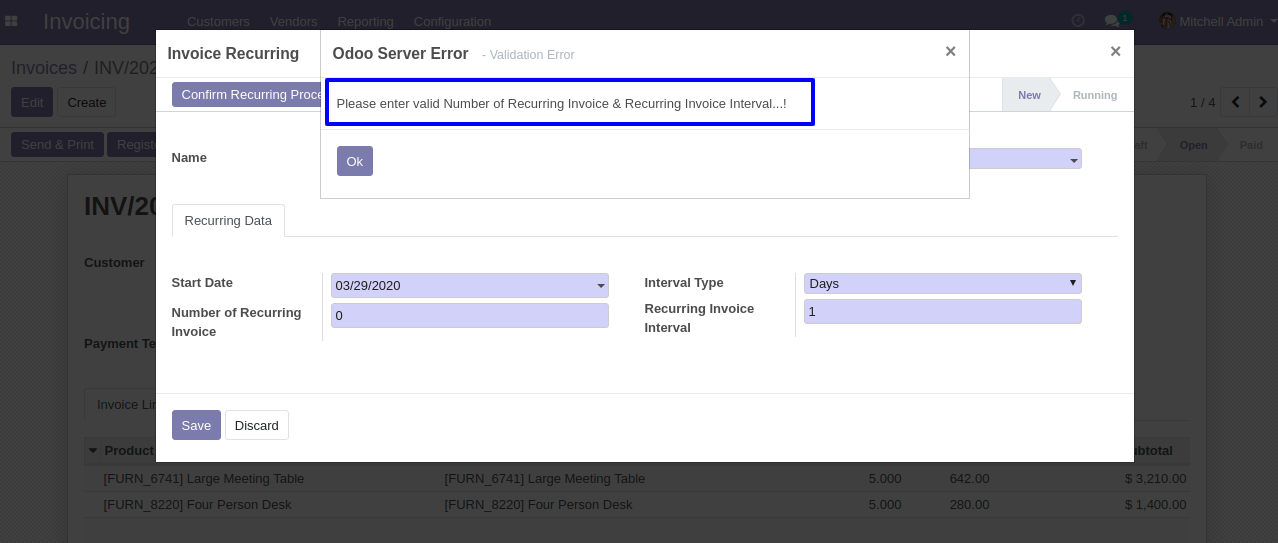Open the Interval Type Days dropdown
Screen dimensions: 1278x543
pyautogui.click(x=942, y=284)
